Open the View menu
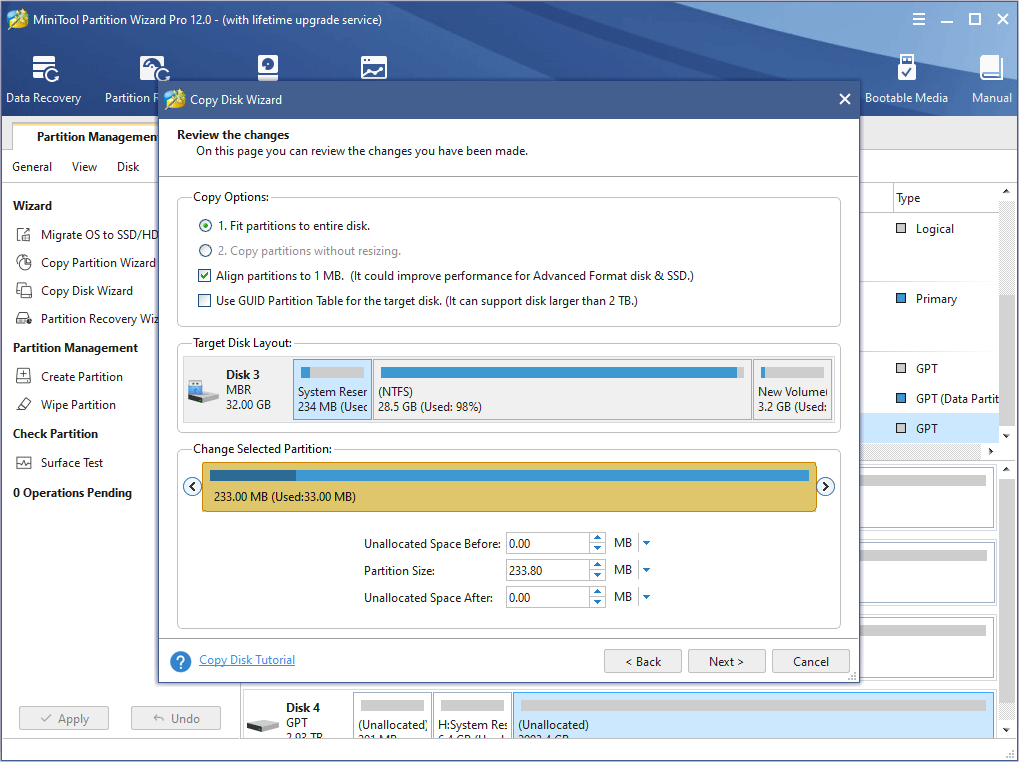The width and height of the screenshot is (1019, 762). [84, 167]
